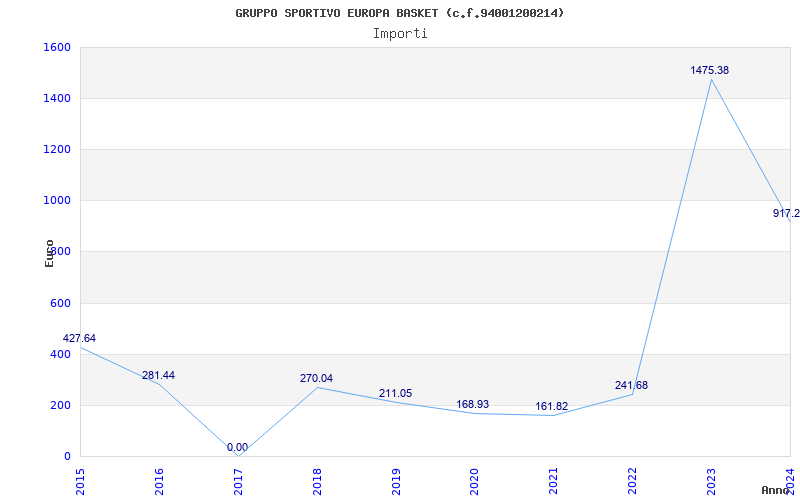The height and width of the screenshot is (500, 800).
Task: Click the 2022 x-axis year label
Action: [633, 480]
